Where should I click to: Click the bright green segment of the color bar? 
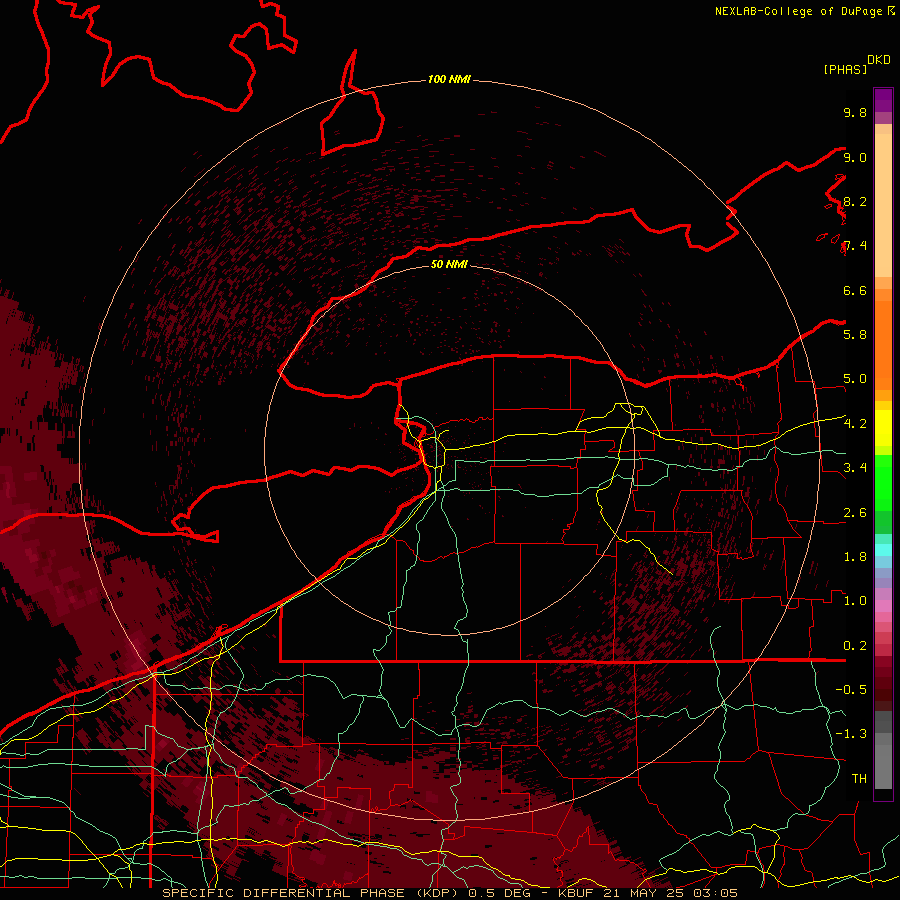883,482
